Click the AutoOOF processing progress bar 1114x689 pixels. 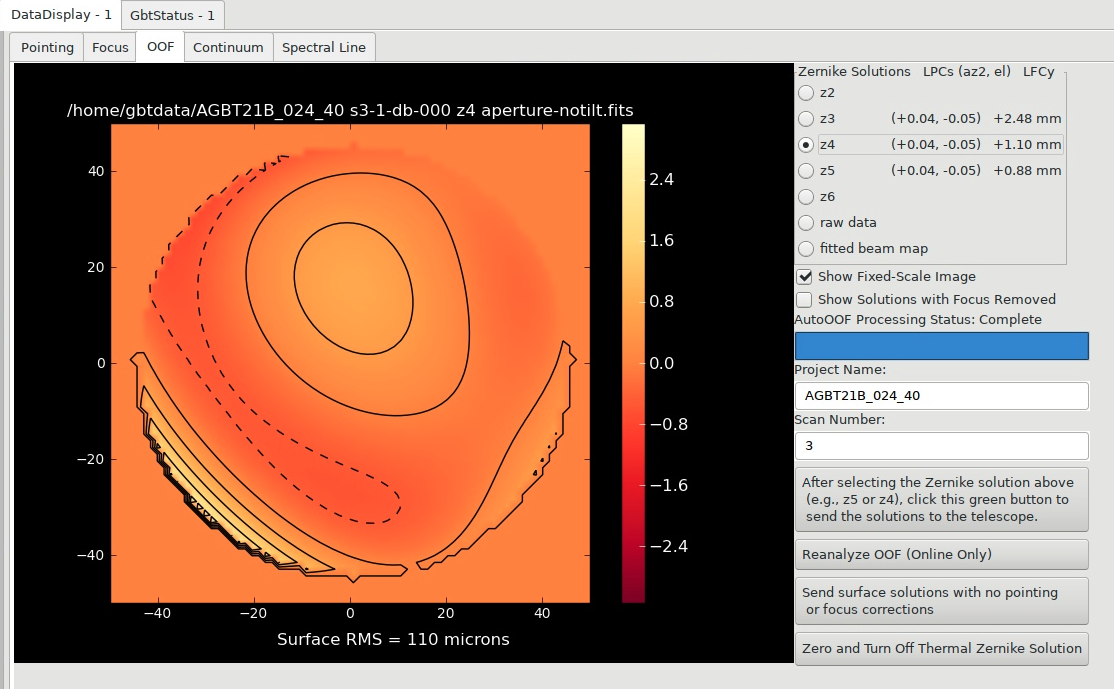coord(941,346)
